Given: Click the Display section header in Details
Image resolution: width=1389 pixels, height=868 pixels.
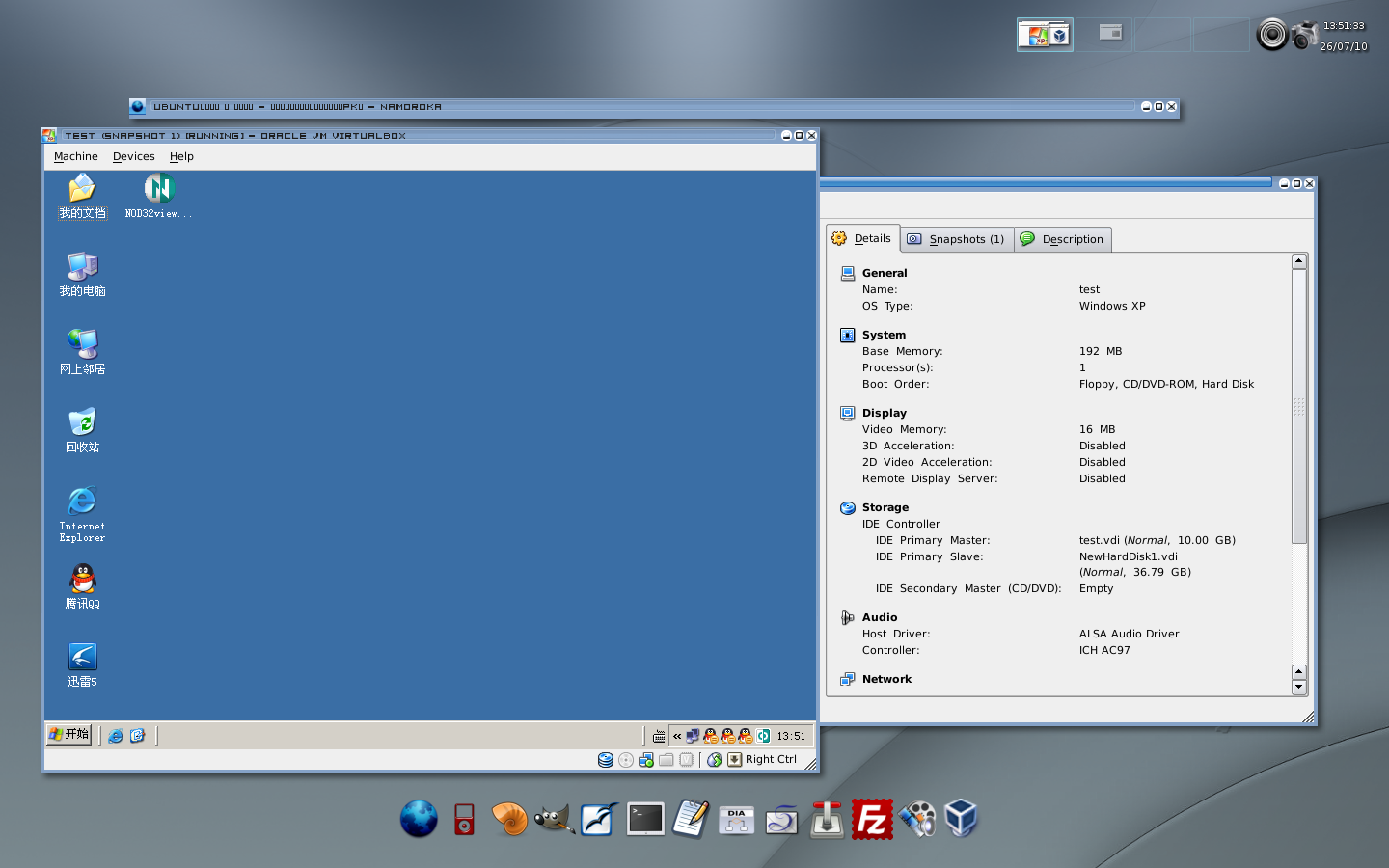Looking at the screenshot, I should coord(885,413).
